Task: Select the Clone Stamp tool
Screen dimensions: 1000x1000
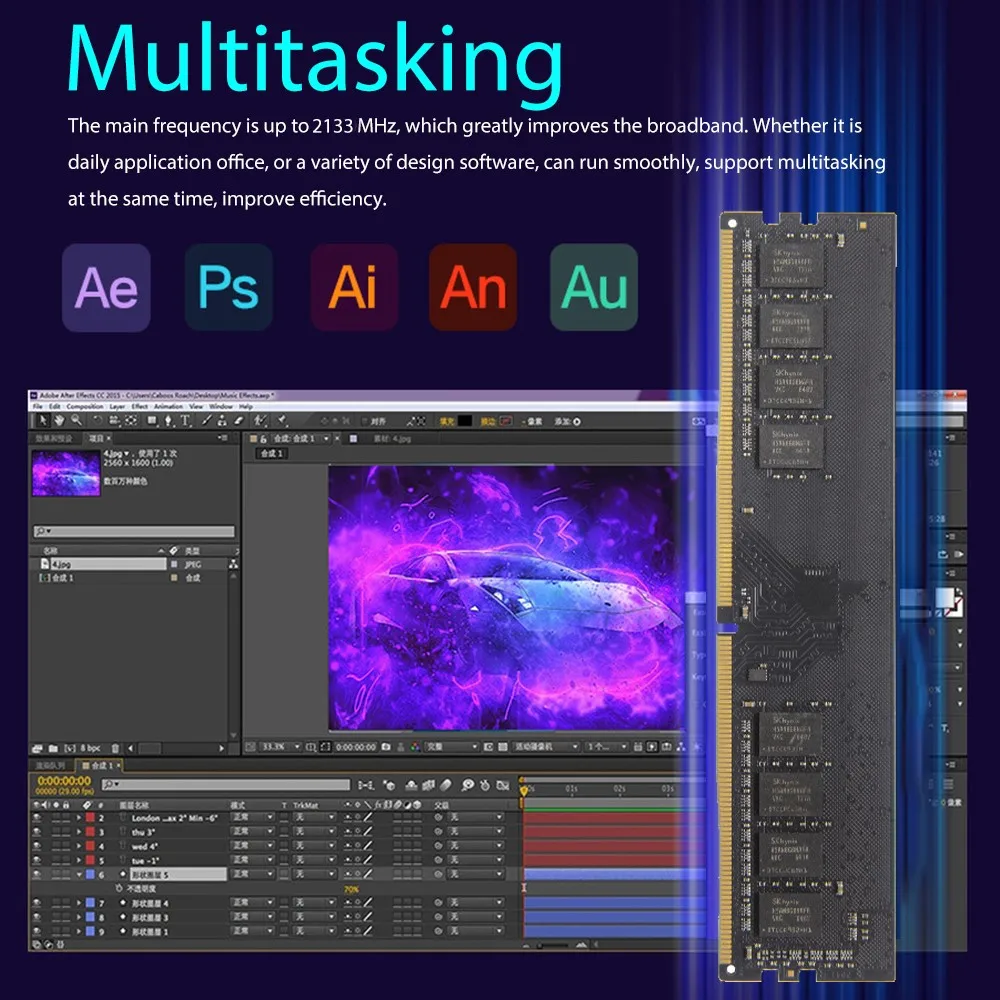Action: (222, 420)
